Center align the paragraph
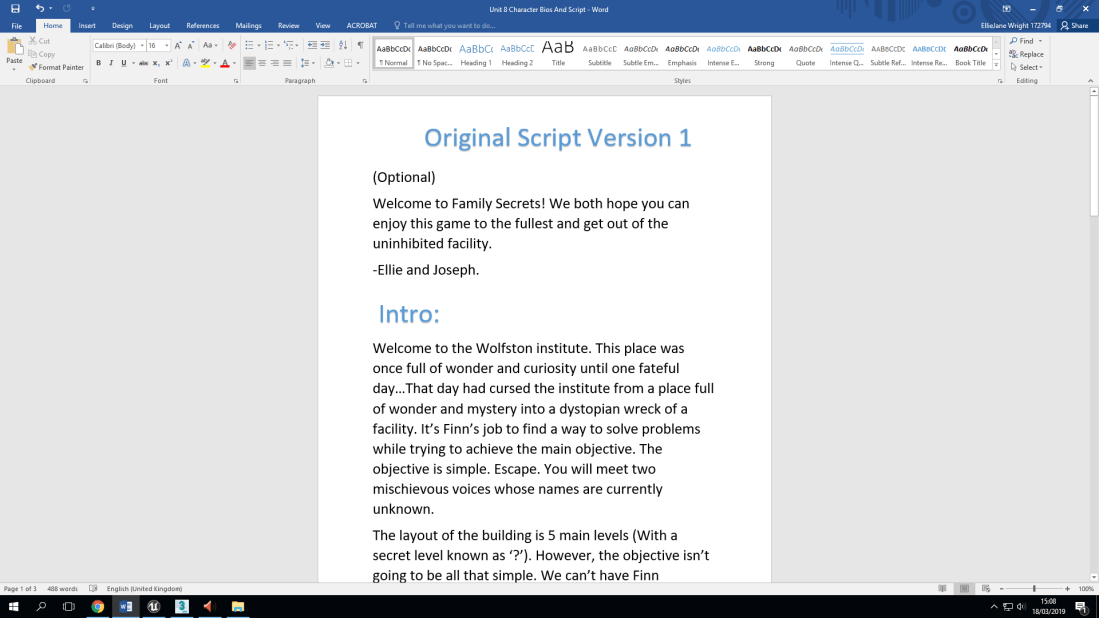This screenshot has height=618, width=1099. [x=262, y=62]
